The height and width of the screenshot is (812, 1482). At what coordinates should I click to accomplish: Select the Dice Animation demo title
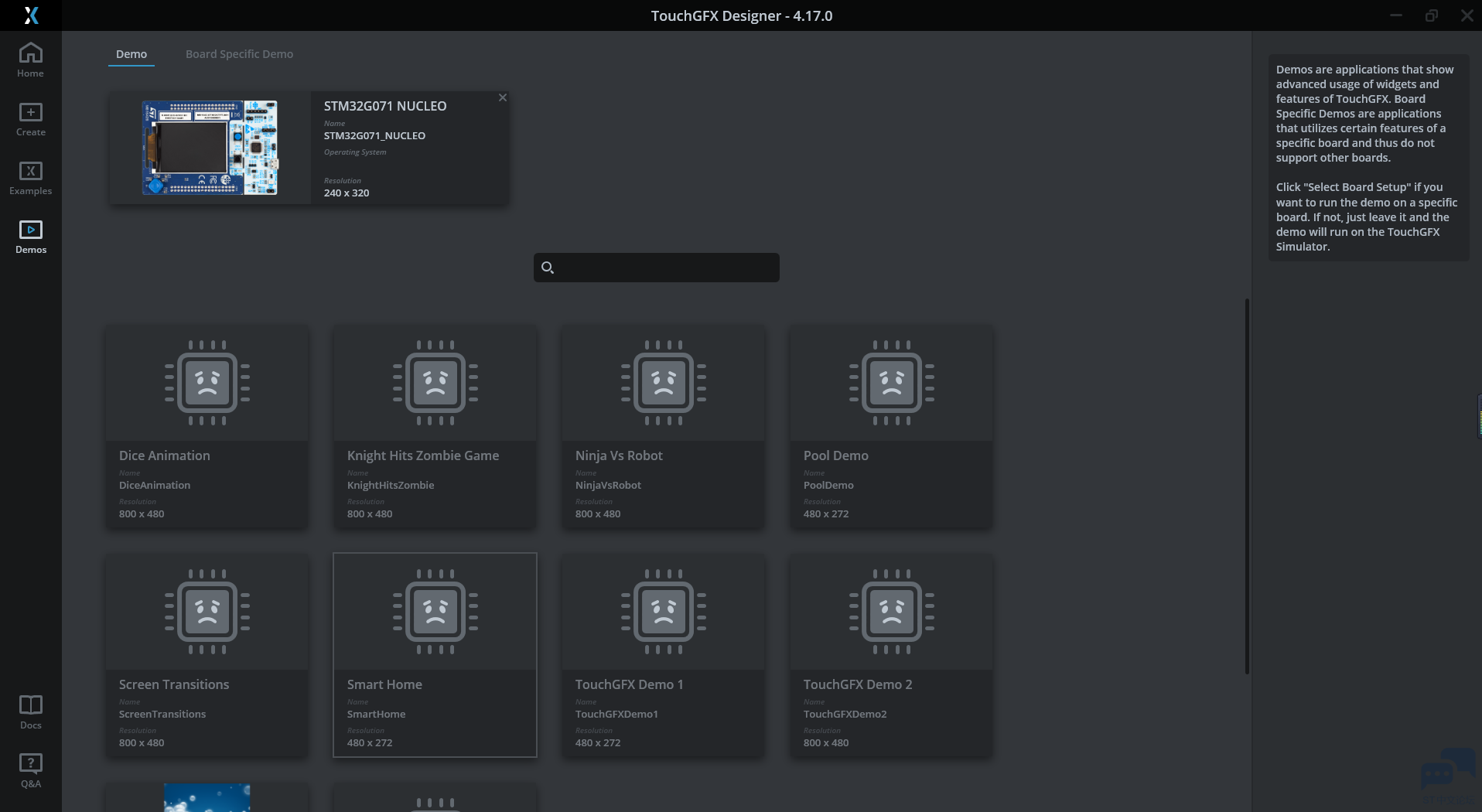pyautogui.click(x=165, y=455)
